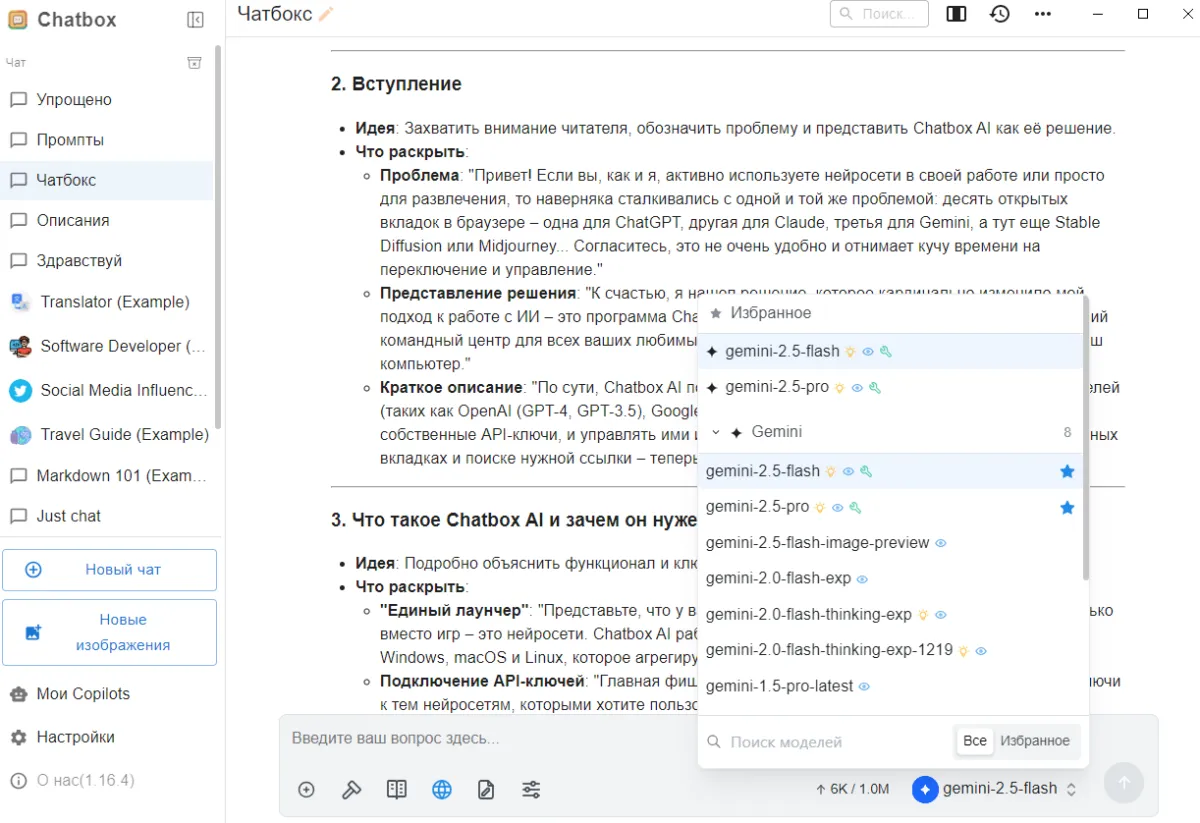This screenshot has width=1200, height=823.
Task: Open the three-dots more options menu
Action: point(1043,14)
